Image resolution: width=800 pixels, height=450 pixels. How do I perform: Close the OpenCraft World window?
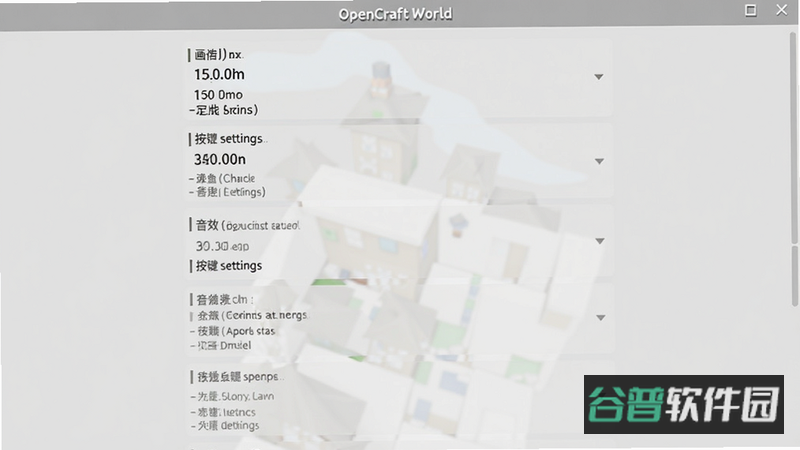tap(782, 10)
